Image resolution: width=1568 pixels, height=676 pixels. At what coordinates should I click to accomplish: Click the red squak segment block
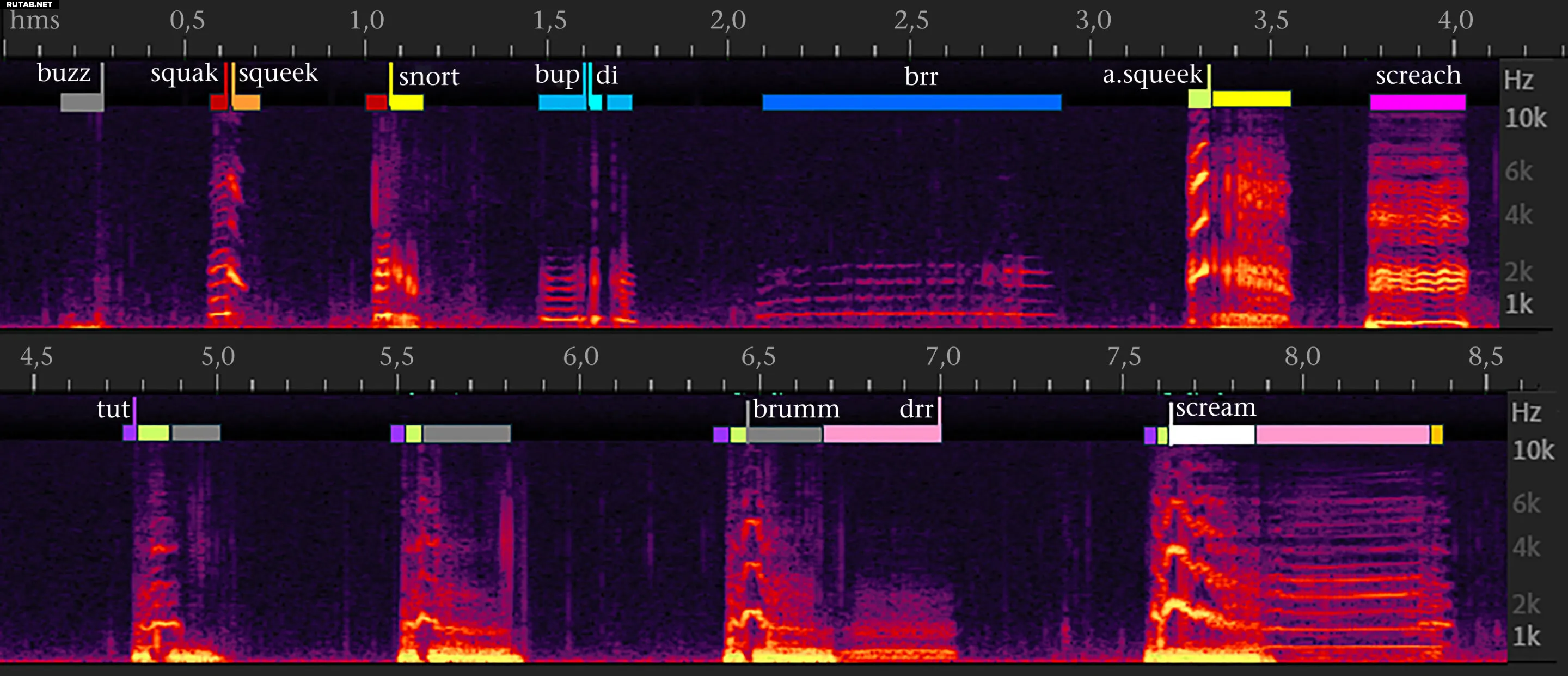(x=218, y=102)
